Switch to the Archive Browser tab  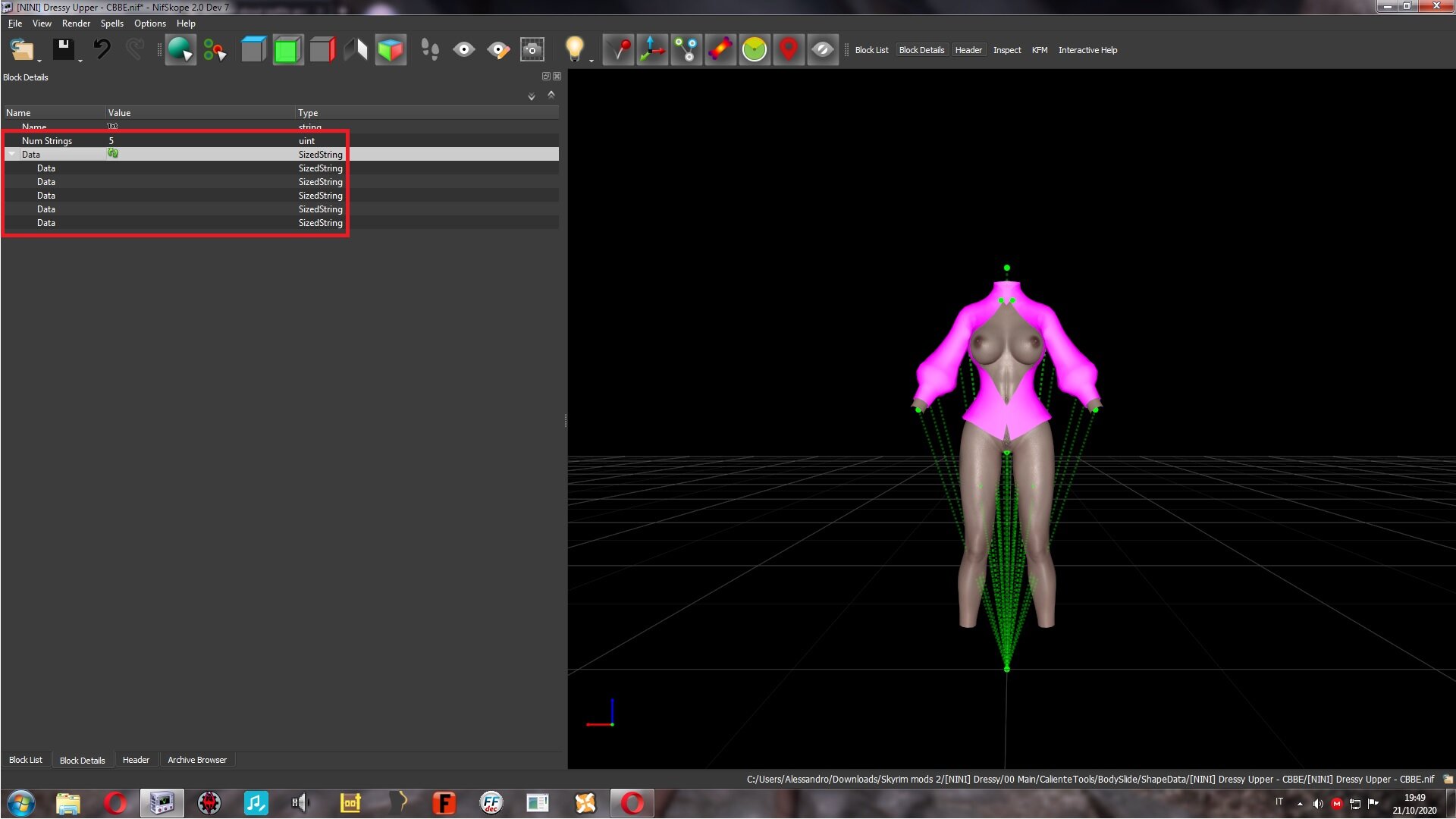pos(197,760)
